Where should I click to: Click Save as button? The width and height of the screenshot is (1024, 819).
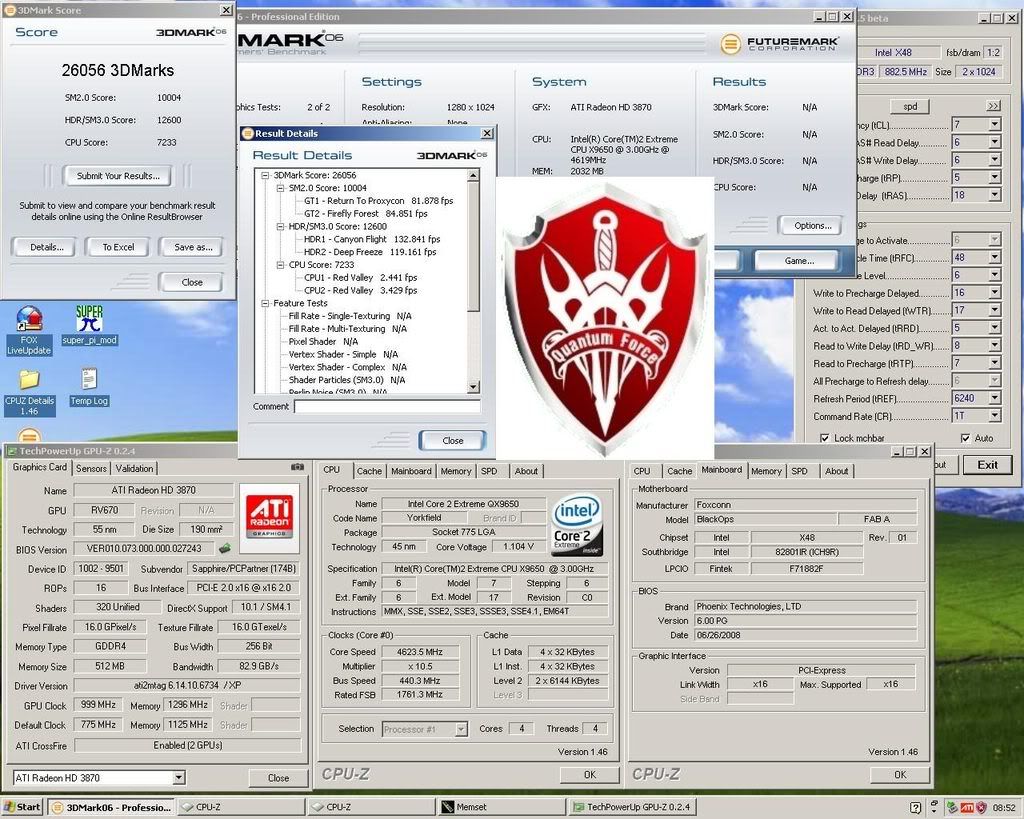pyautogui.click(x=193, y=248)
